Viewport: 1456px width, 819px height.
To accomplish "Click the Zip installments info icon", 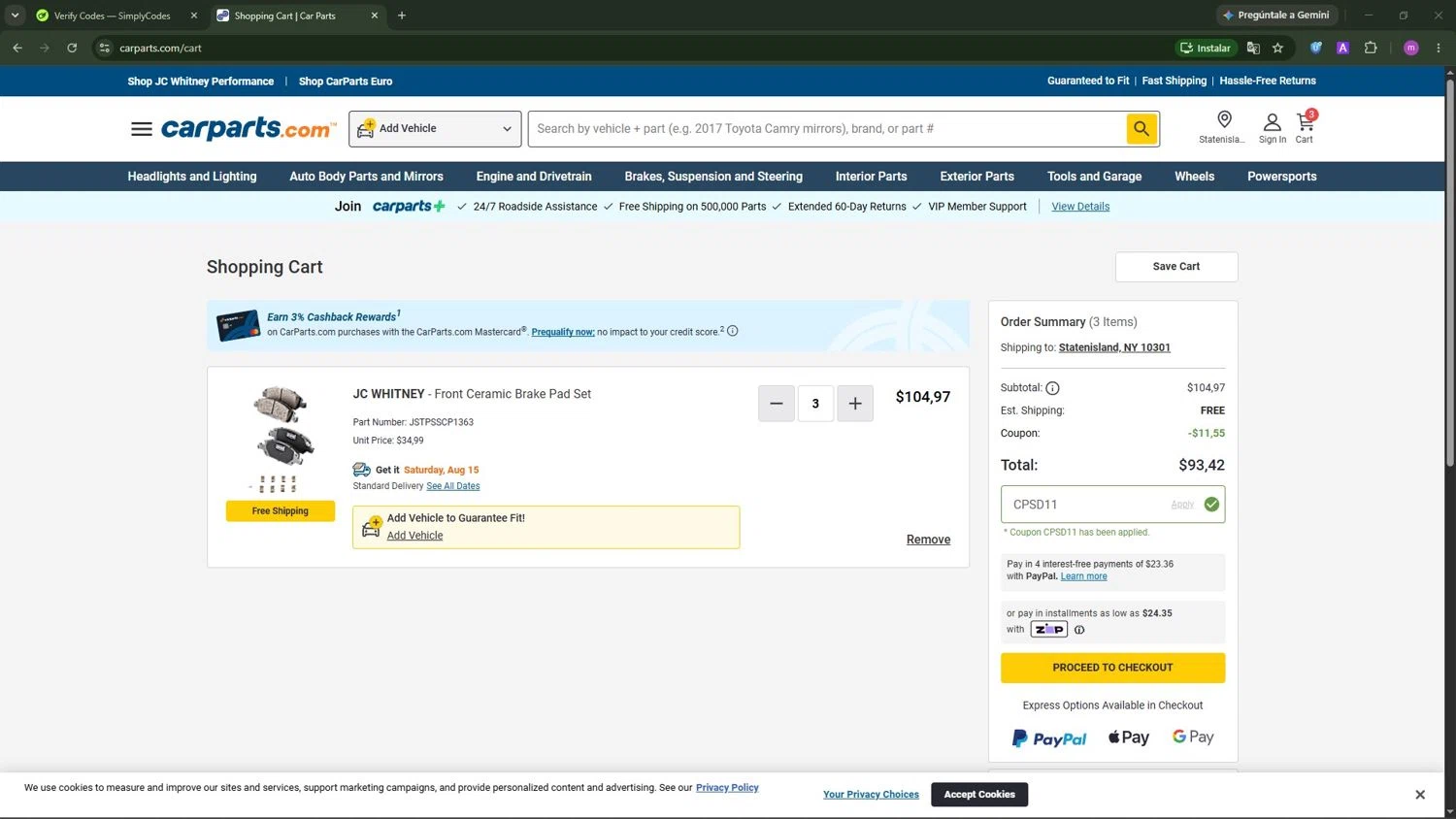I will 1079,630.
